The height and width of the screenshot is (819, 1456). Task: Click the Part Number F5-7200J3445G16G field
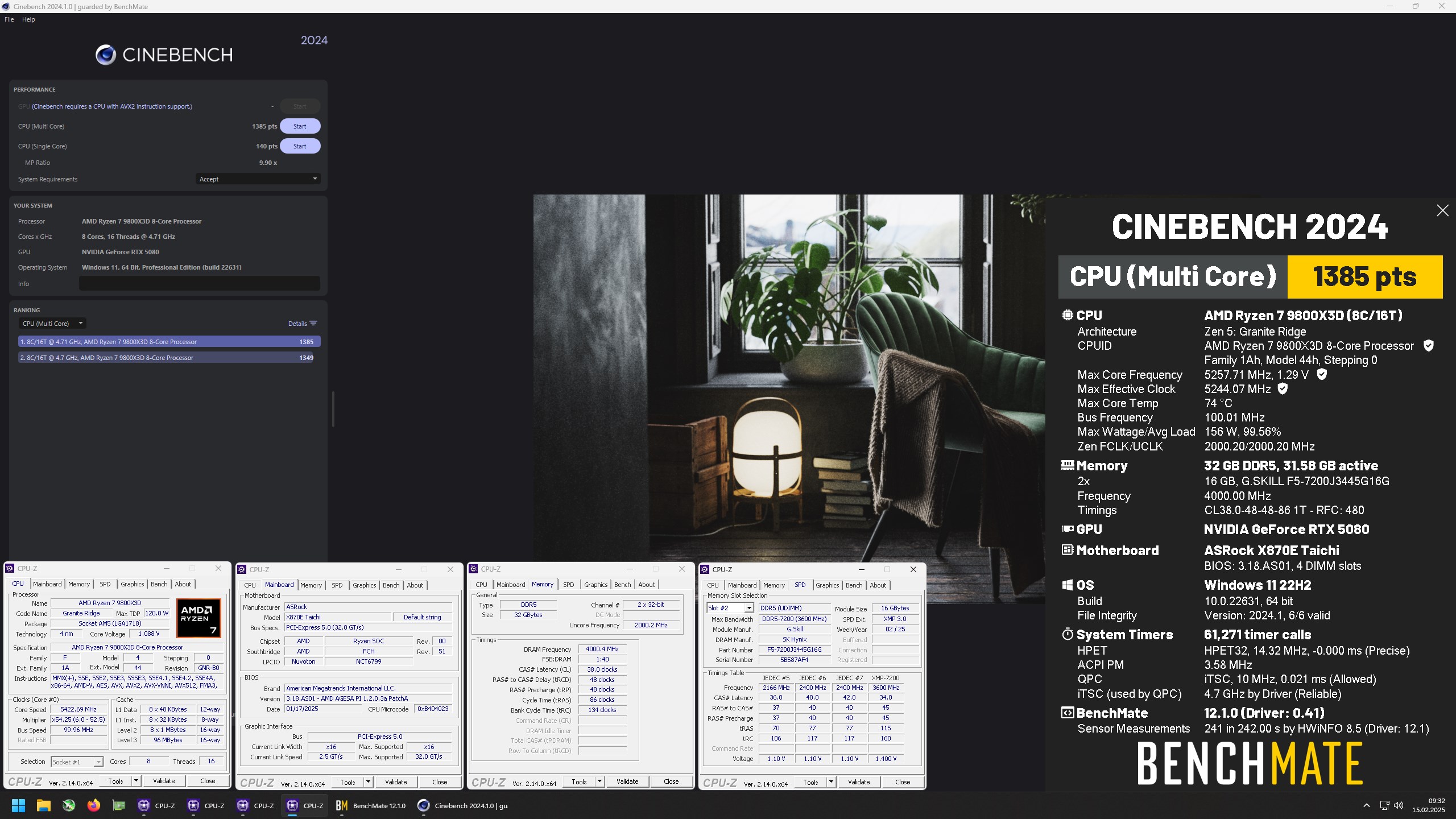794,650
